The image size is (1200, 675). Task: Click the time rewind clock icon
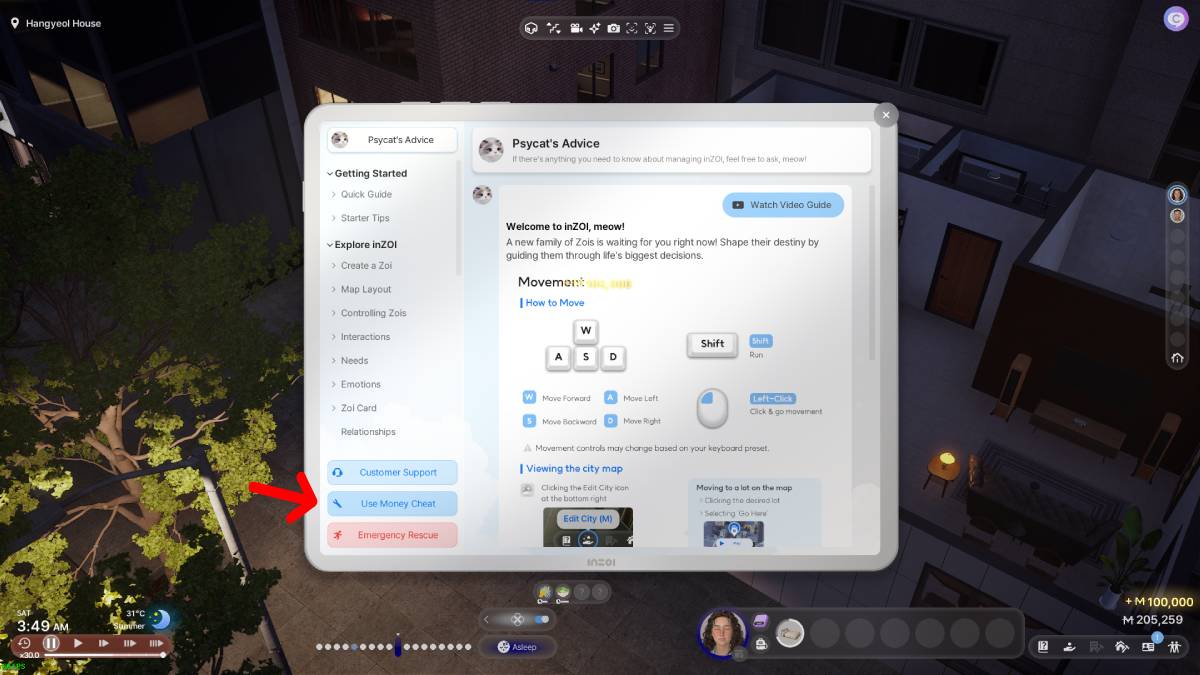pos(25,643)
